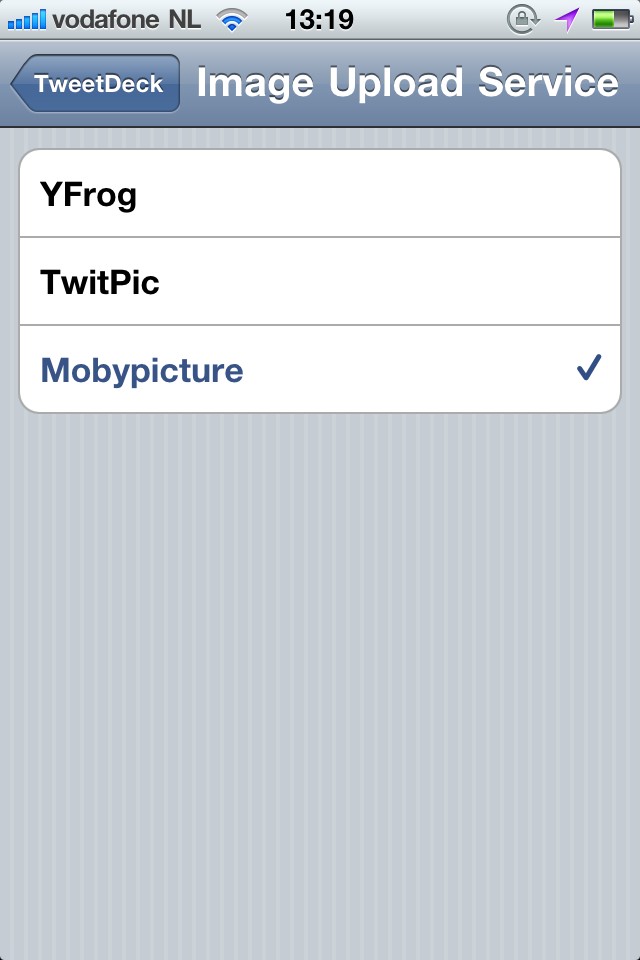The width and height of the screenshot is (640, 960).
Task: Tap the rotation lock icon
Action: pyautogui.click(x=522, y=20)
